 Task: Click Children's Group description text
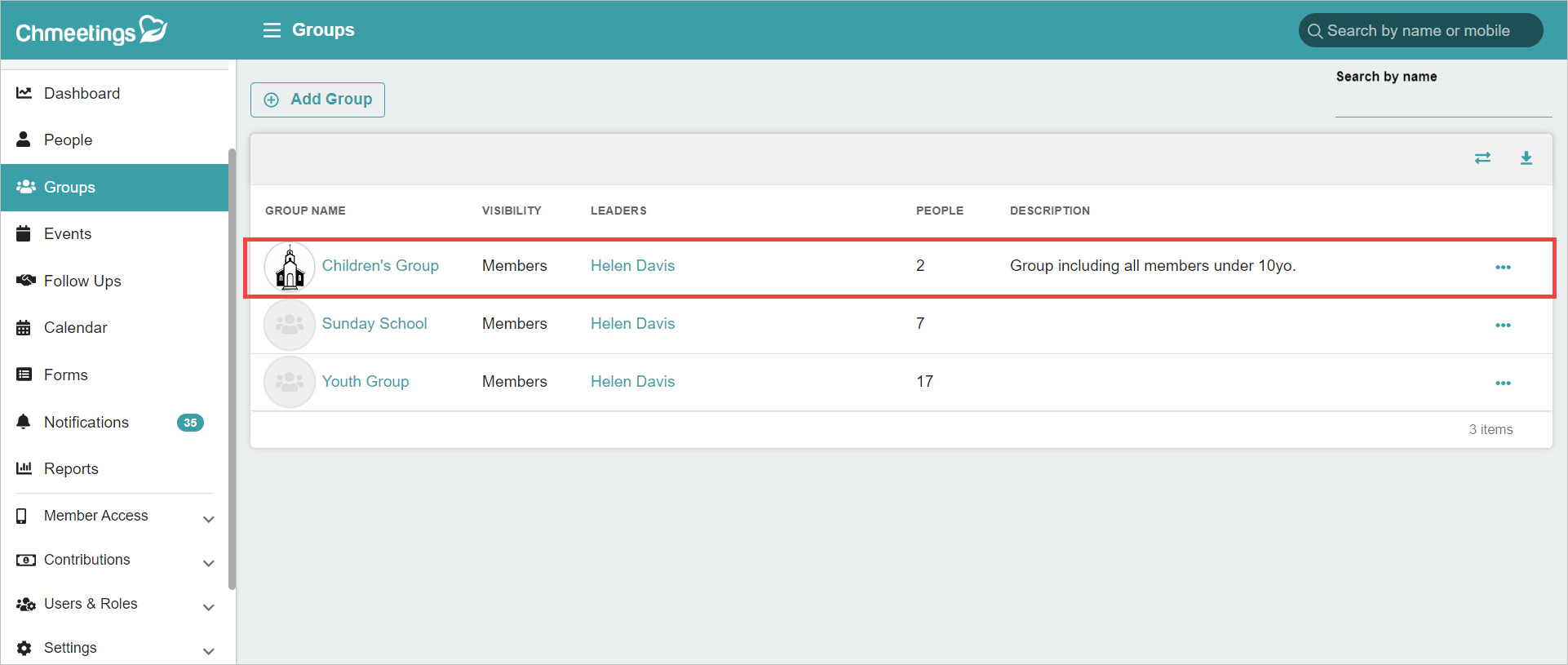[x=1153, y=266]
